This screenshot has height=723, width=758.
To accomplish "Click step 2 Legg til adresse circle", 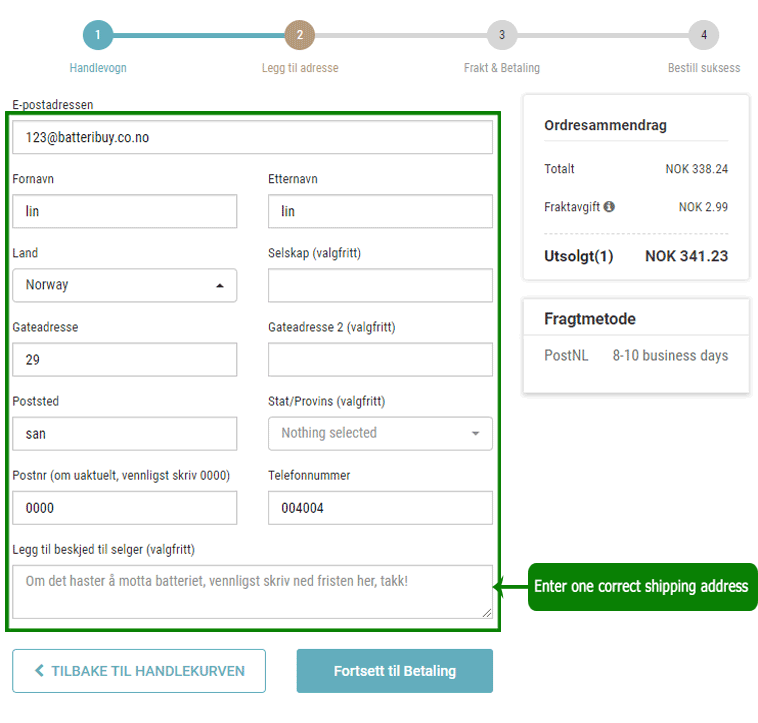I will click(300, 35).
